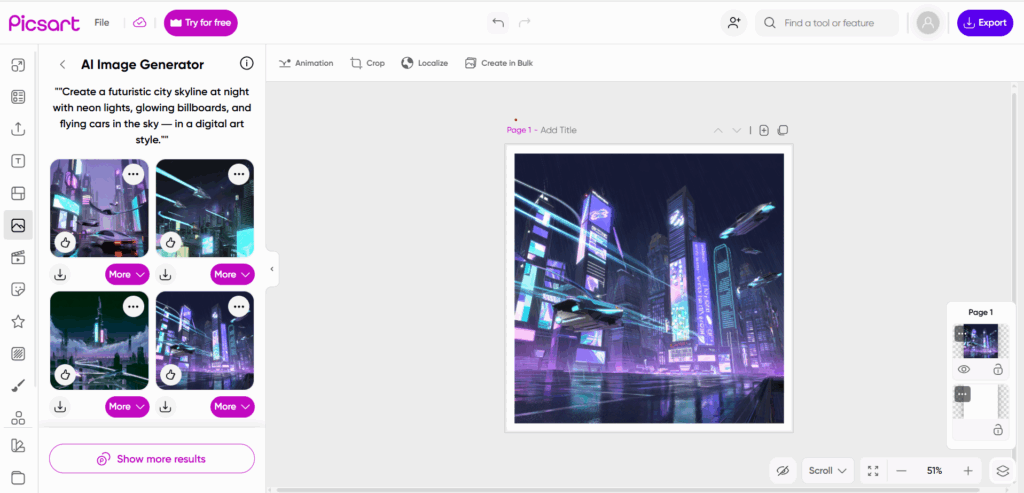
Task: Collapse the left AI Image Generator panel
Action: [272, 269]
